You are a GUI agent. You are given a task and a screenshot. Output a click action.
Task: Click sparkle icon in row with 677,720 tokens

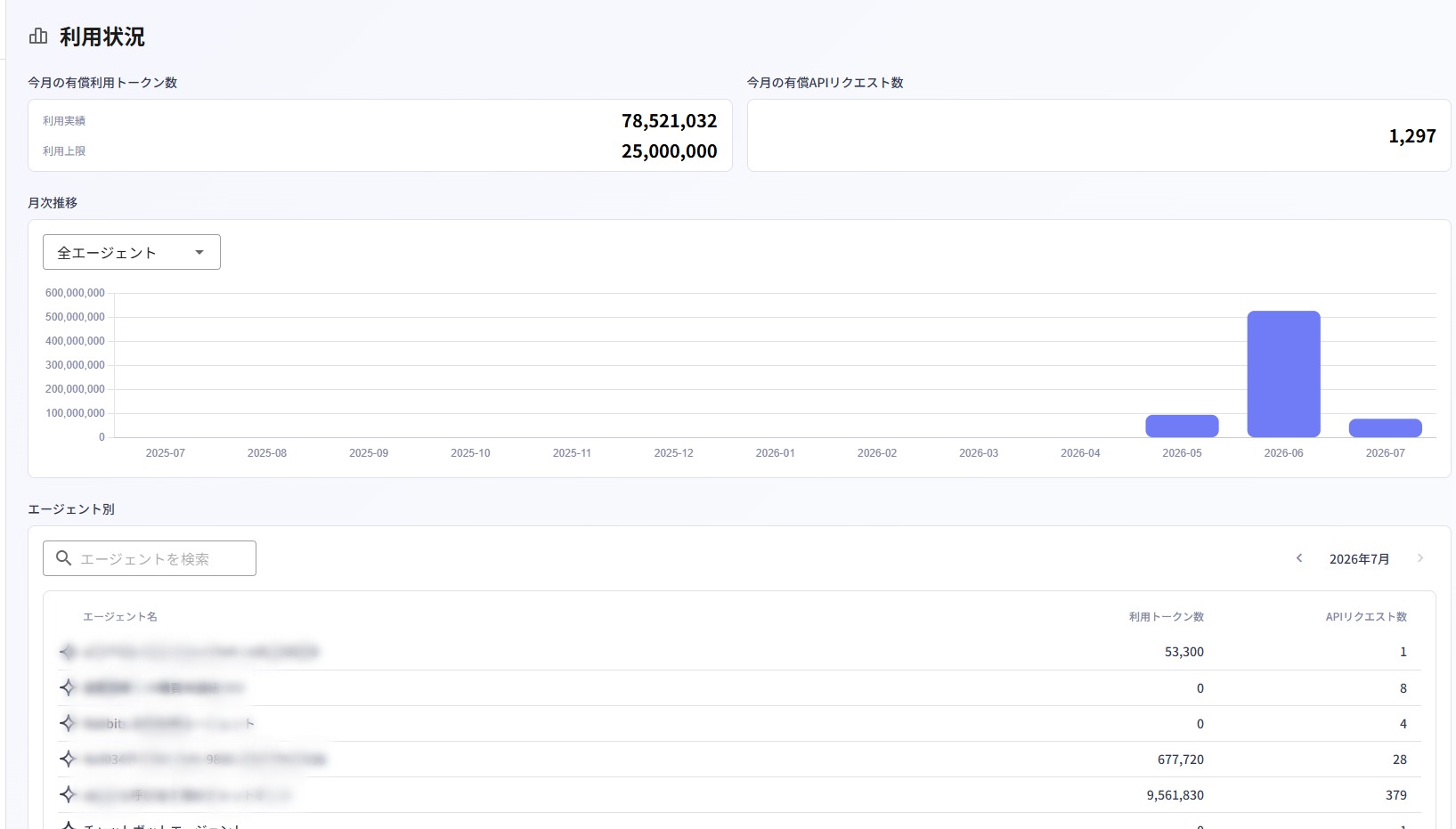pyautogui.click(x=68, y=759)
